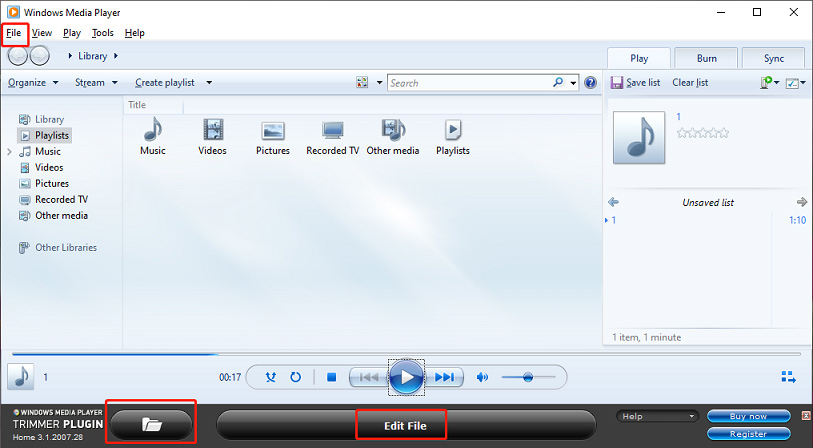The height and width of the screenshot is (448, 813).
Task: Click in the Search field
Action: [x=469, y=83]
